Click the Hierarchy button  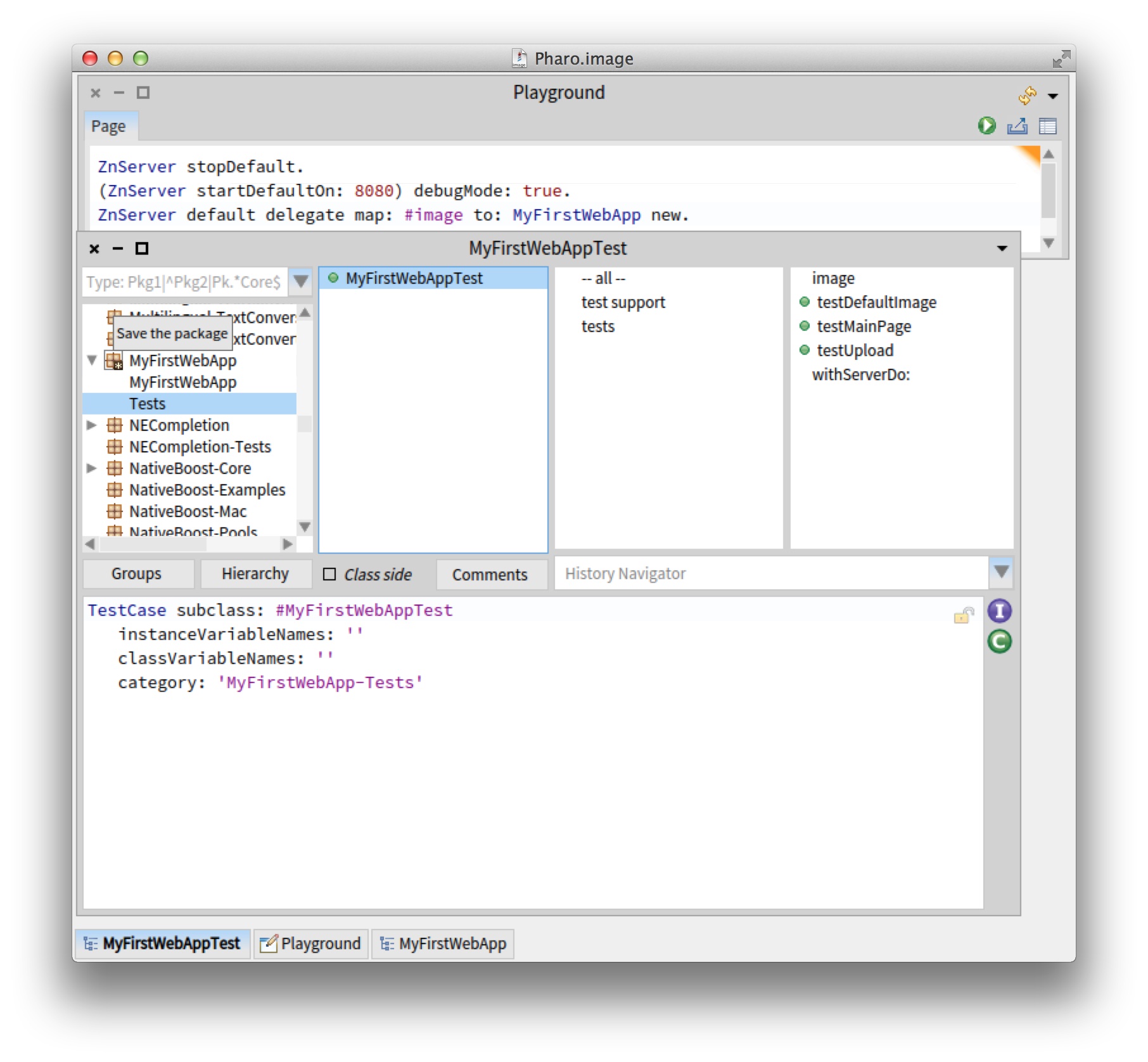[x=255, y=573]
